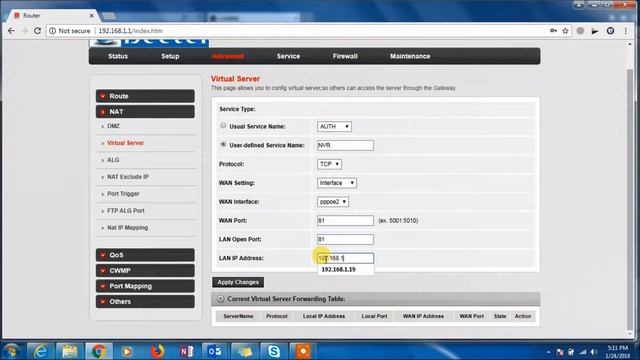640x360 pixels.
Task: Click the WAN Port input field
Action: (x=345, y=220)
